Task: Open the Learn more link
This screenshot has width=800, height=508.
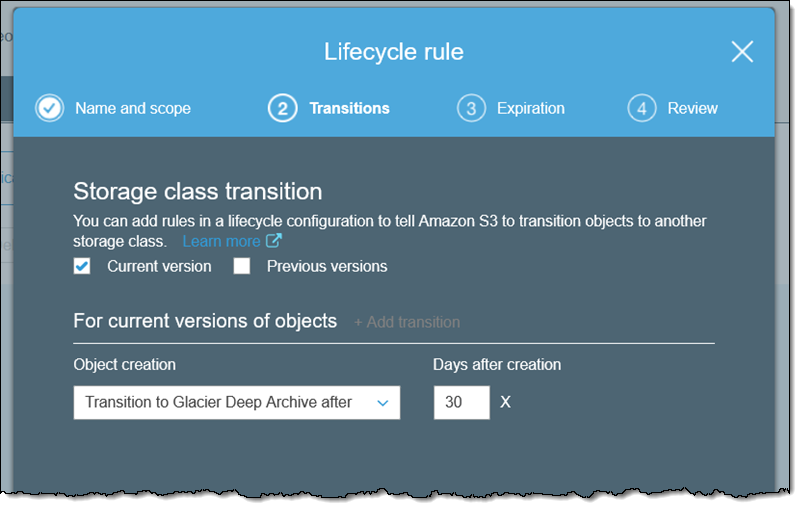Action: (x=221, y=241)
